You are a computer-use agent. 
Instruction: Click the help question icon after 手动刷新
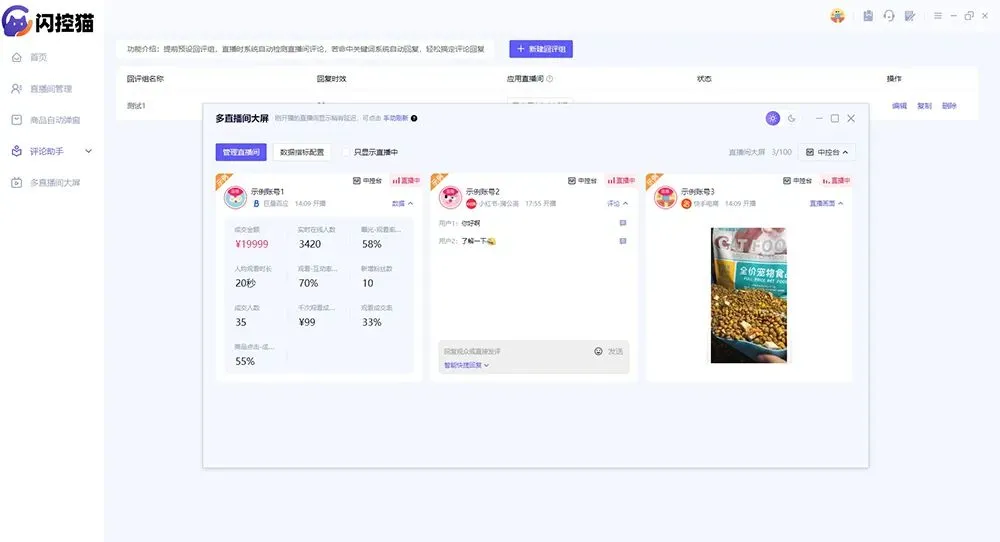414,118
